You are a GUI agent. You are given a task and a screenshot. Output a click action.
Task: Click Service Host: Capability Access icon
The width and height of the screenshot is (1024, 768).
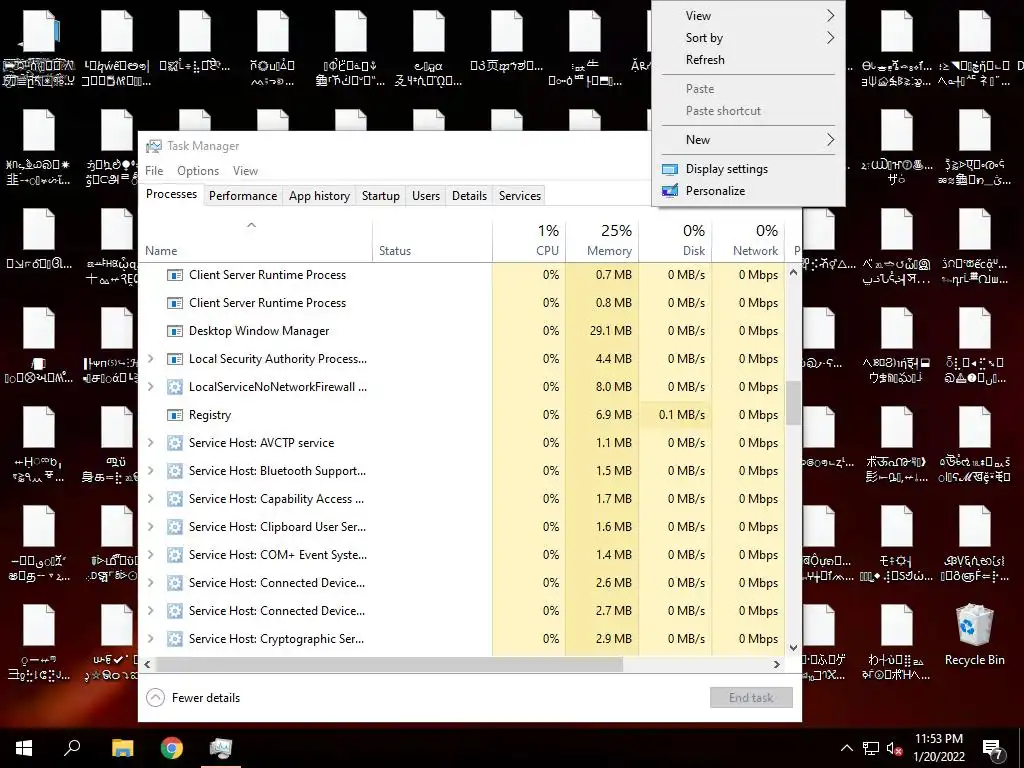(174, 499)
